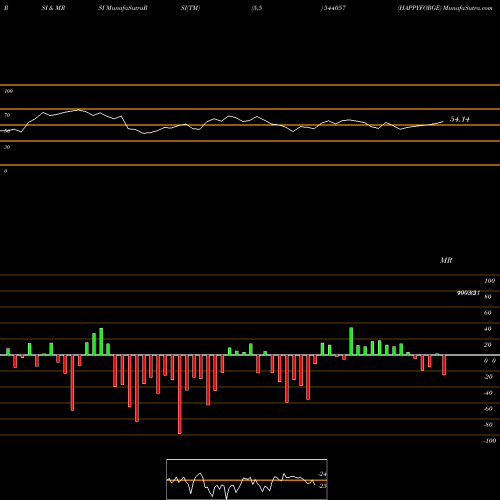Click the tallest red MR histogram bar
Image resolution: width=500 pixels, height=500 pixels.
[x=180, y=394]
